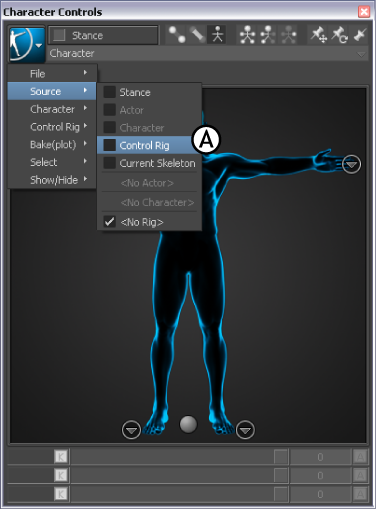Click the pin translation icon
376x509 pixels.
pos(319,35)
